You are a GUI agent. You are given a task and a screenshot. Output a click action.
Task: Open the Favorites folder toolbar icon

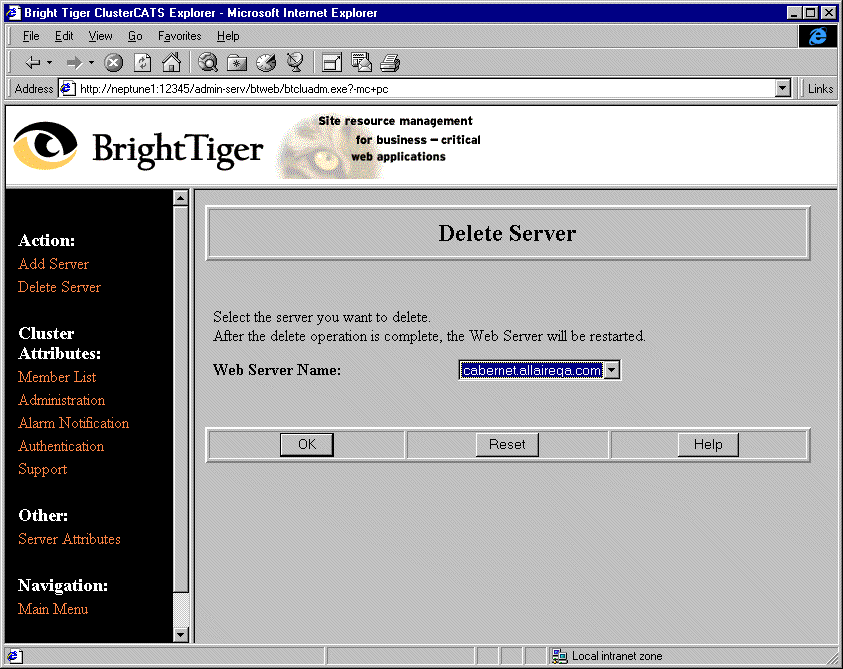pyautogui.click(x=237, y=62)
